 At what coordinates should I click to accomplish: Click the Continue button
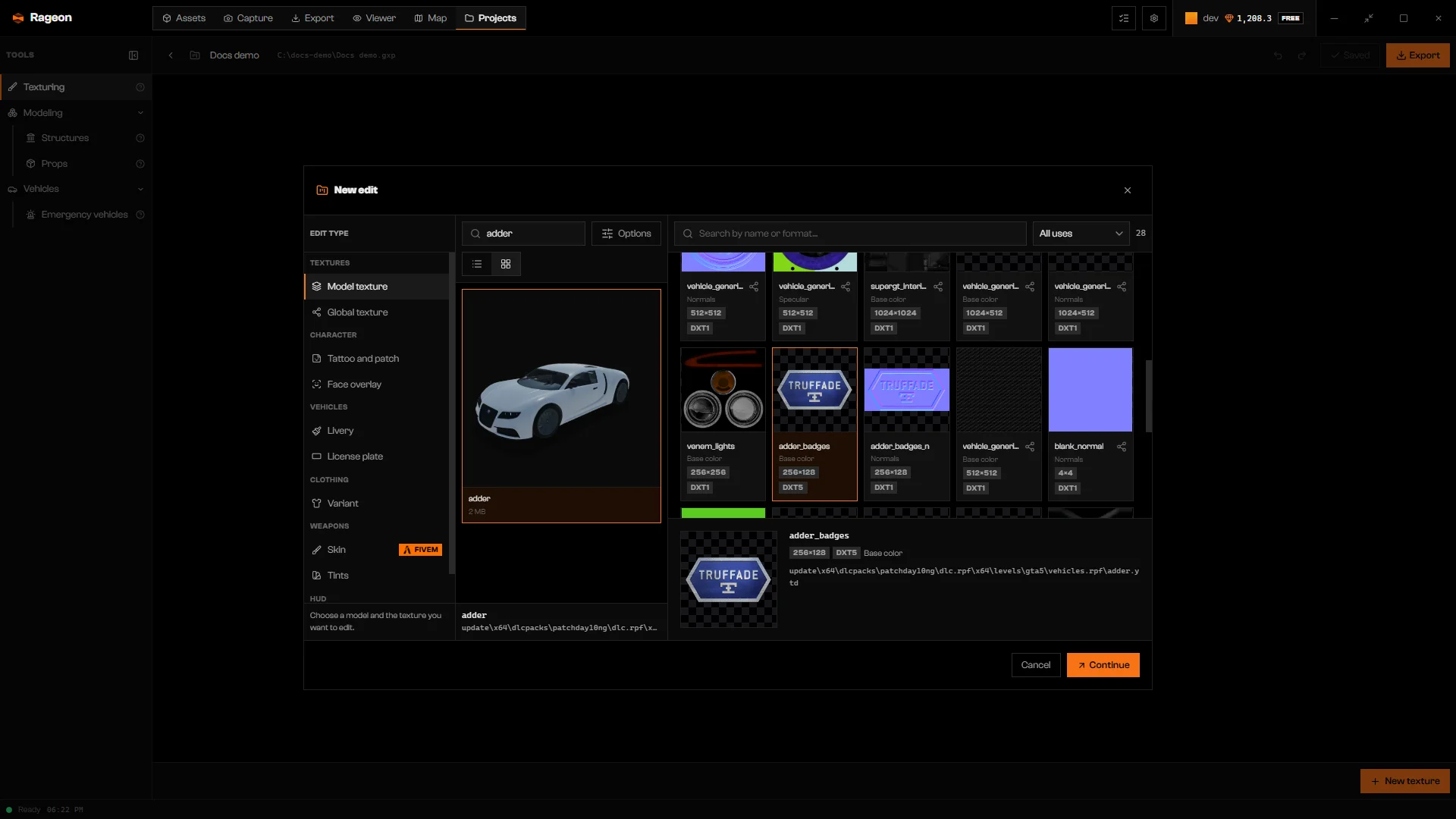1103,665
